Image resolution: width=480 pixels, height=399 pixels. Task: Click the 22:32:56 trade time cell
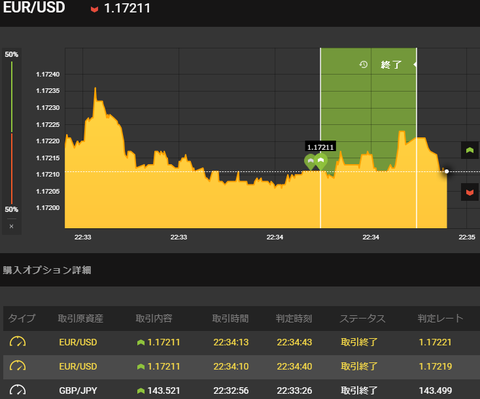tap(231, 390)
